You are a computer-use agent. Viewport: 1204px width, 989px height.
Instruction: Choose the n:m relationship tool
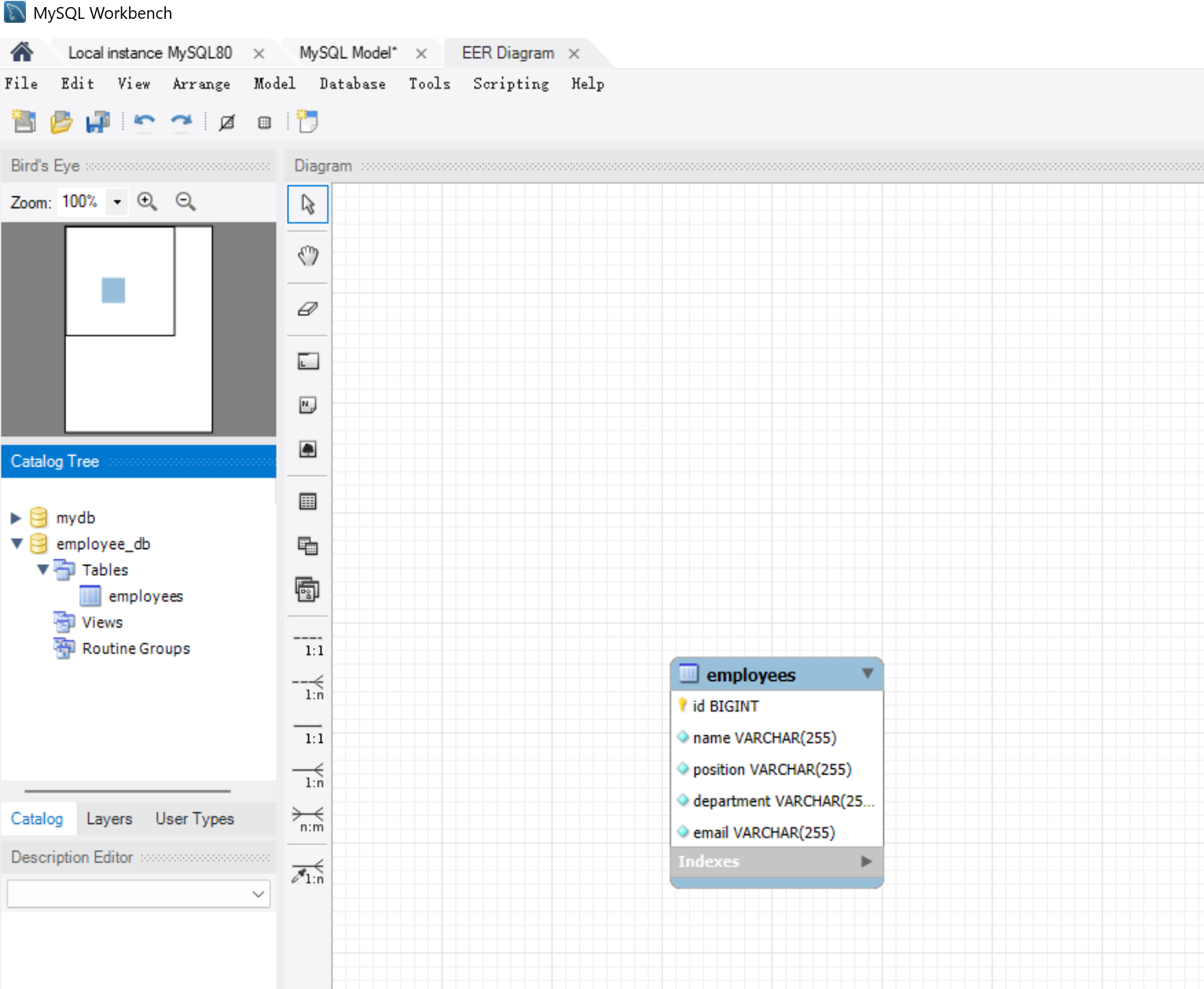(308, 819)
